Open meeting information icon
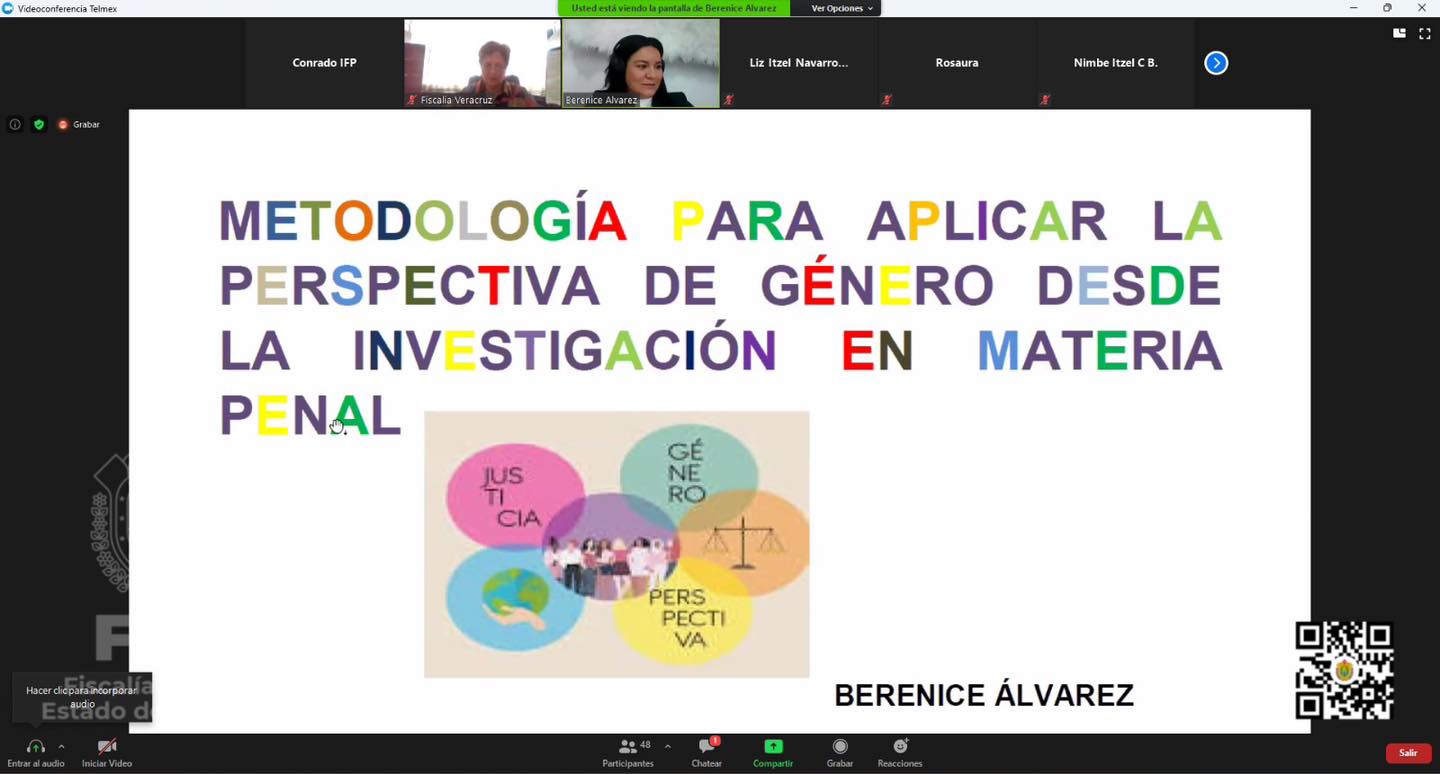This screenshot has height=774, width=1440. coord(15,125)
